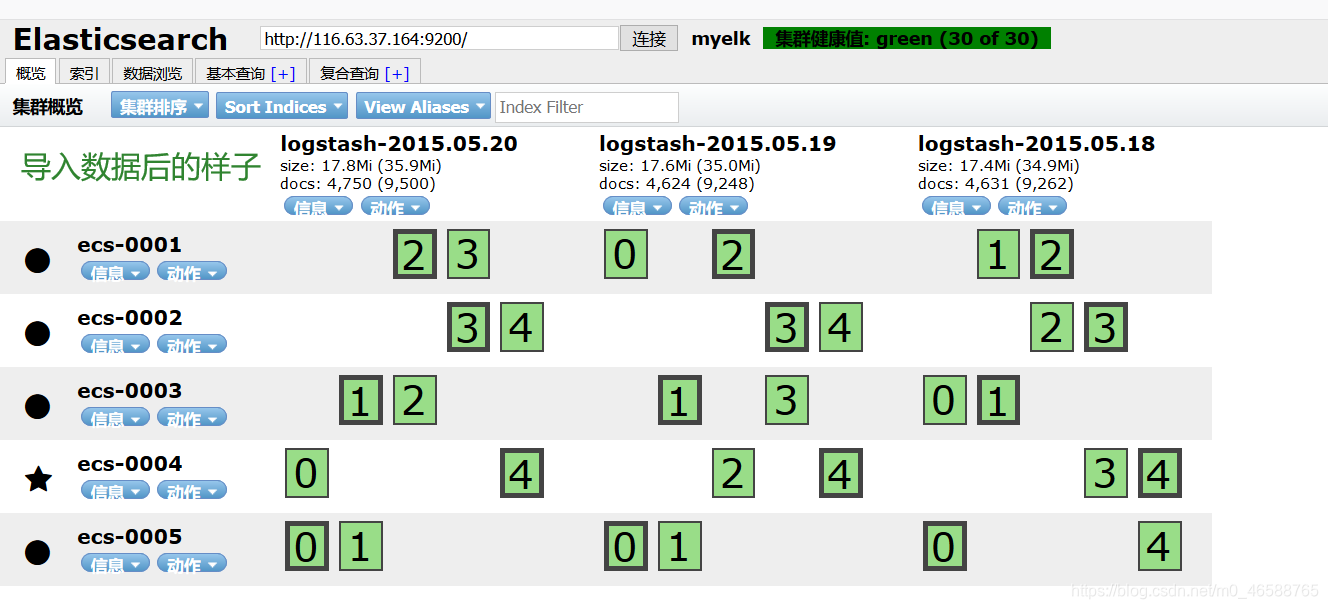Open the 集群排序 dropdown
This screenshot has width=1328, height=609.
160,106
